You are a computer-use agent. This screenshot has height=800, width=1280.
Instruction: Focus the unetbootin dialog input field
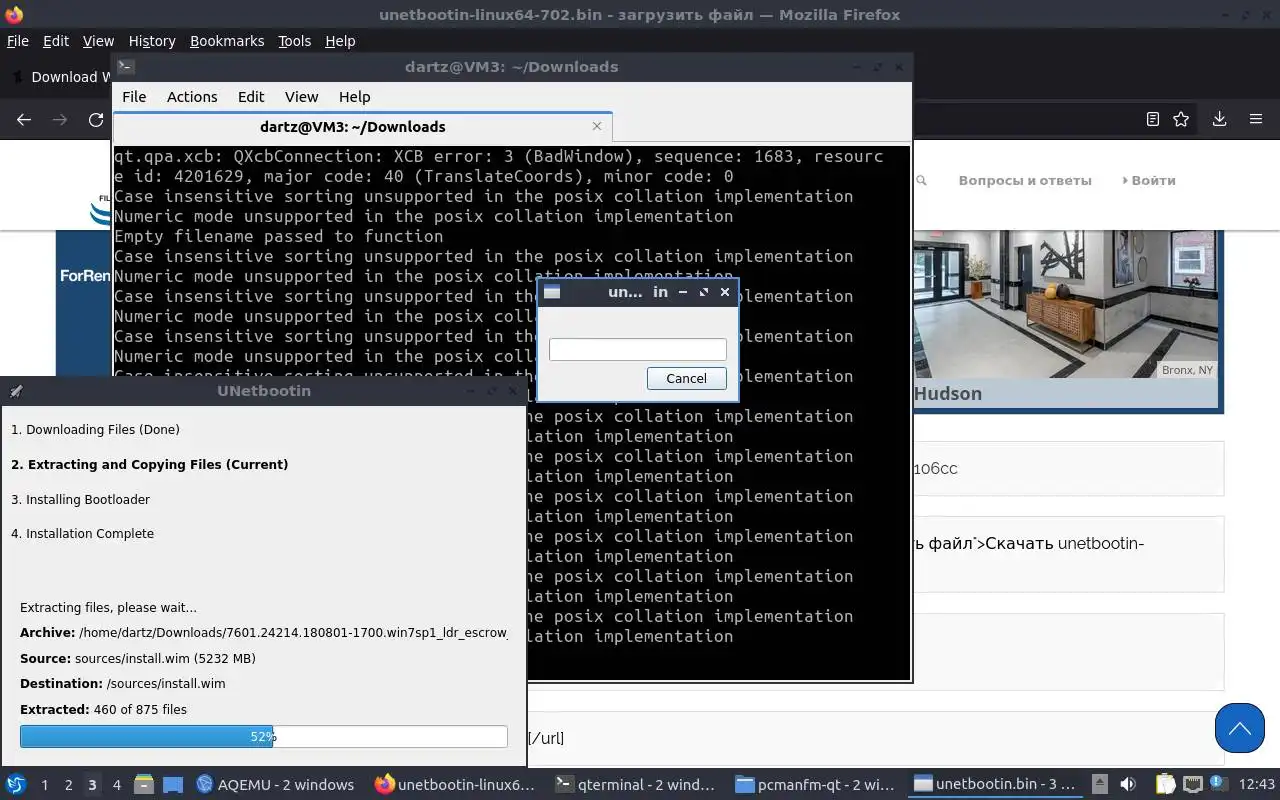click(x=638, y=349)
